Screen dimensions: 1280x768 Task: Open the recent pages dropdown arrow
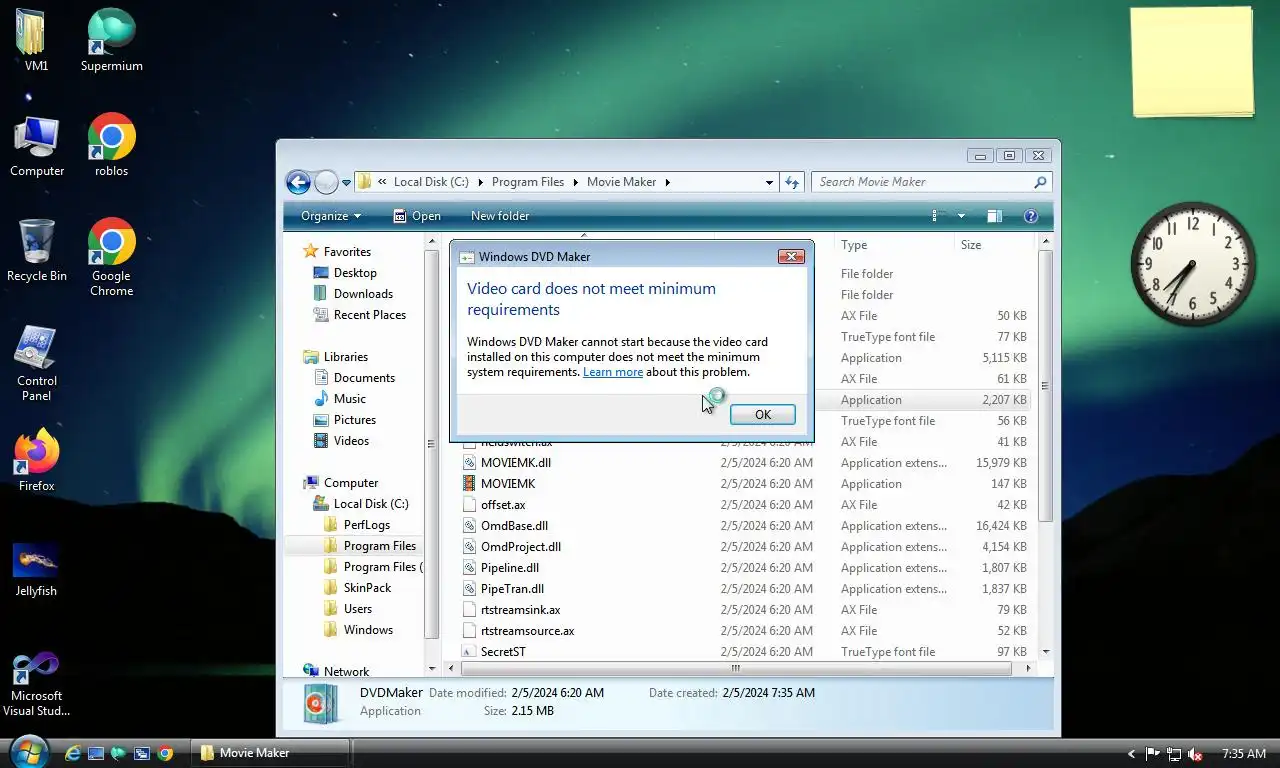(x=346, y=183)
